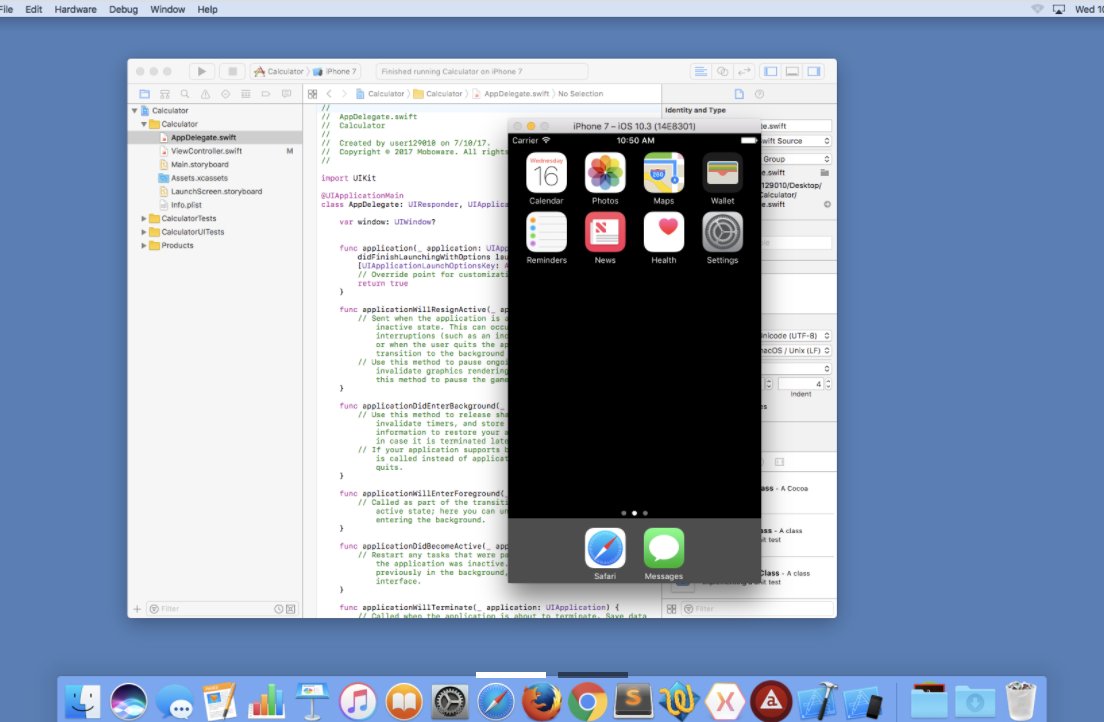
Task: Toggle the debug area visibility
Action: 792,71
